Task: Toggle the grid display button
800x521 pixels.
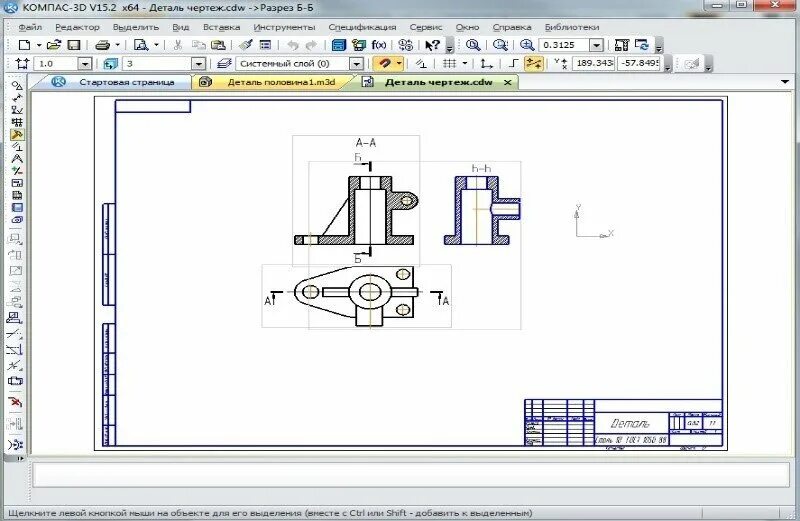Action: point(449,63)
